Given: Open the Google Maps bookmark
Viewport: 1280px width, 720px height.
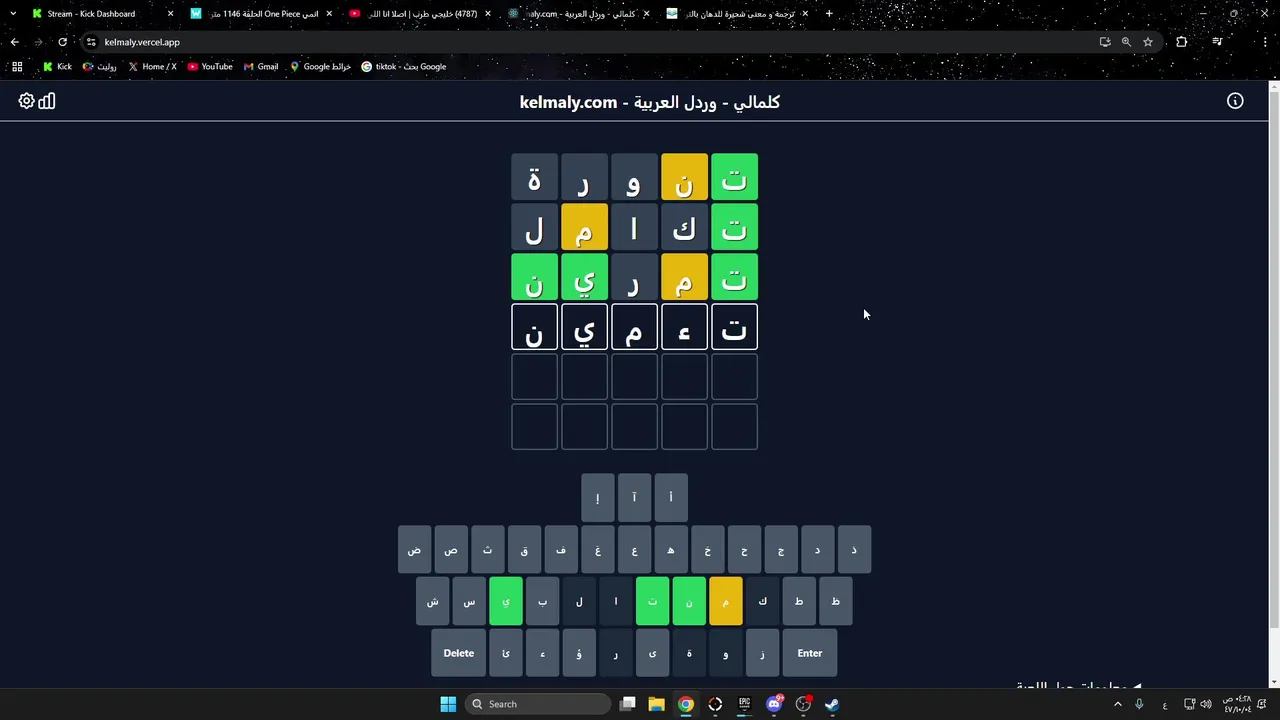Looking at the screenshot, I should (320, 67).
